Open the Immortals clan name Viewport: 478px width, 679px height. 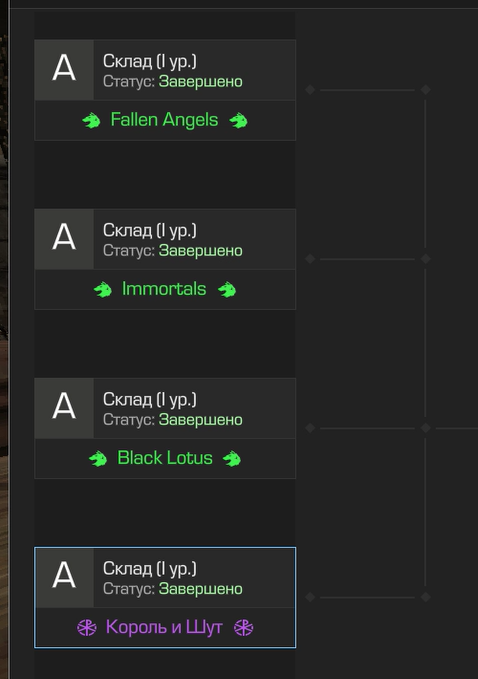pos(164,289)
